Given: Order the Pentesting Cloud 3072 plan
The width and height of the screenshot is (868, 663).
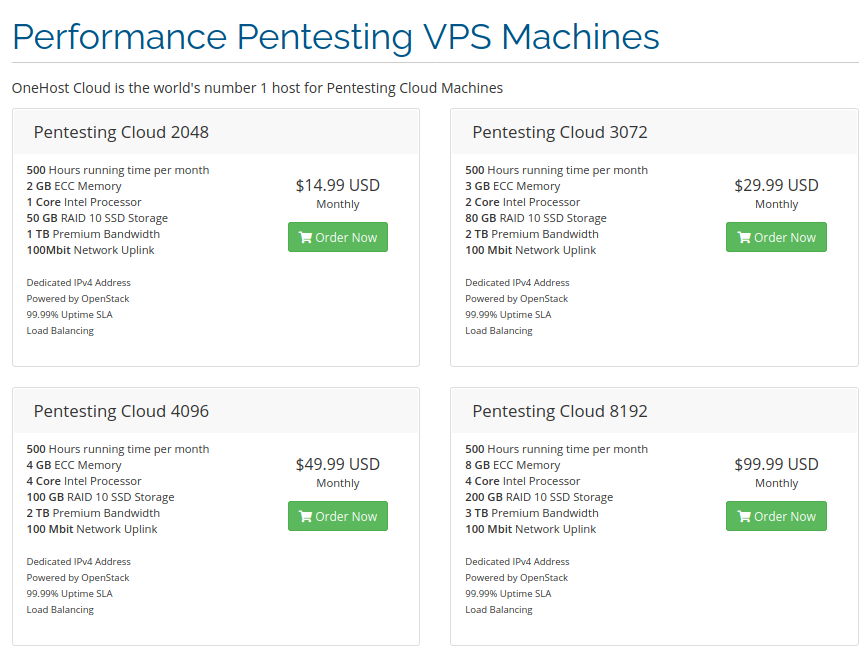Looking at the screenshot, I should point(776,238).
